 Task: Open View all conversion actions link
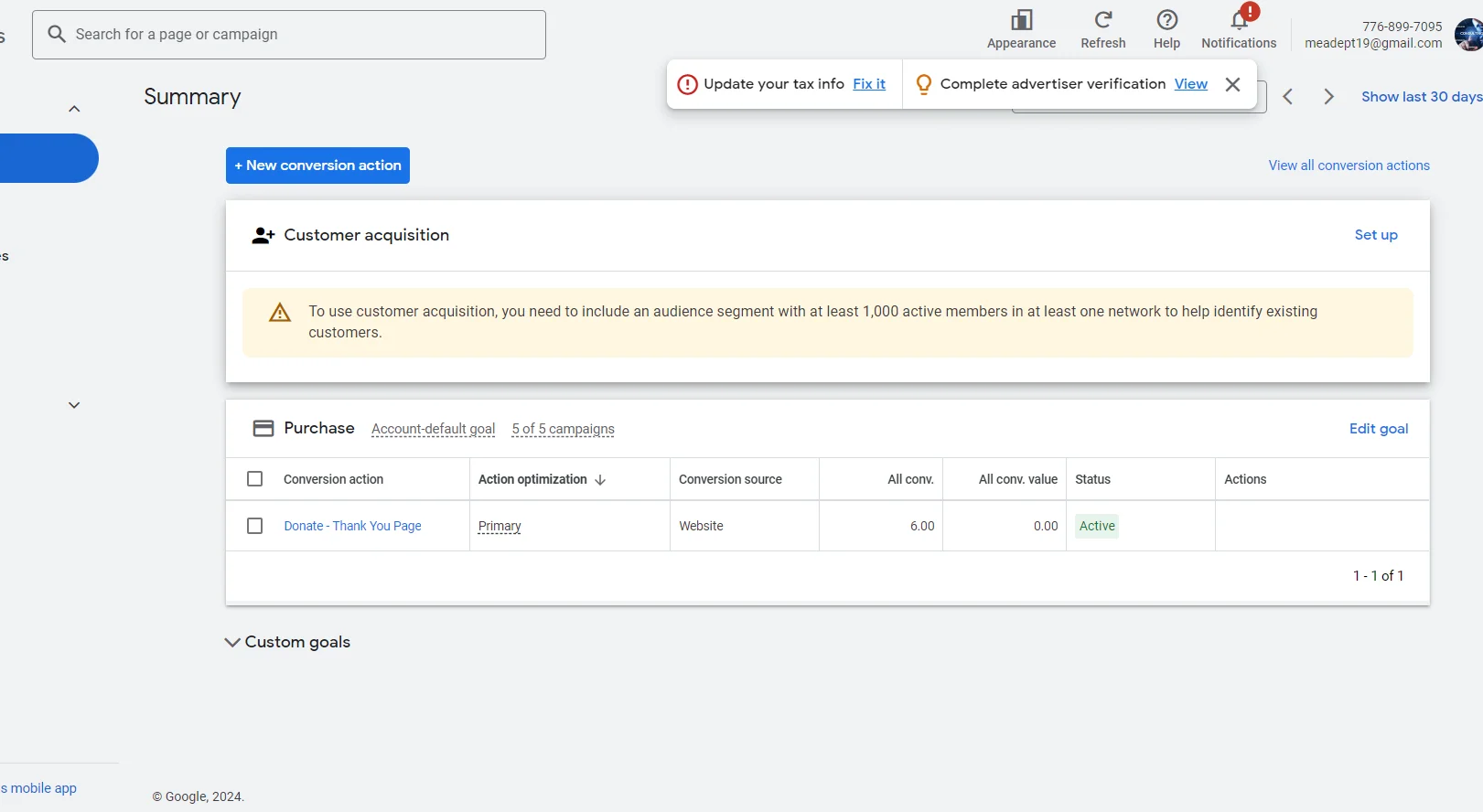click(x=1349, y=166)
